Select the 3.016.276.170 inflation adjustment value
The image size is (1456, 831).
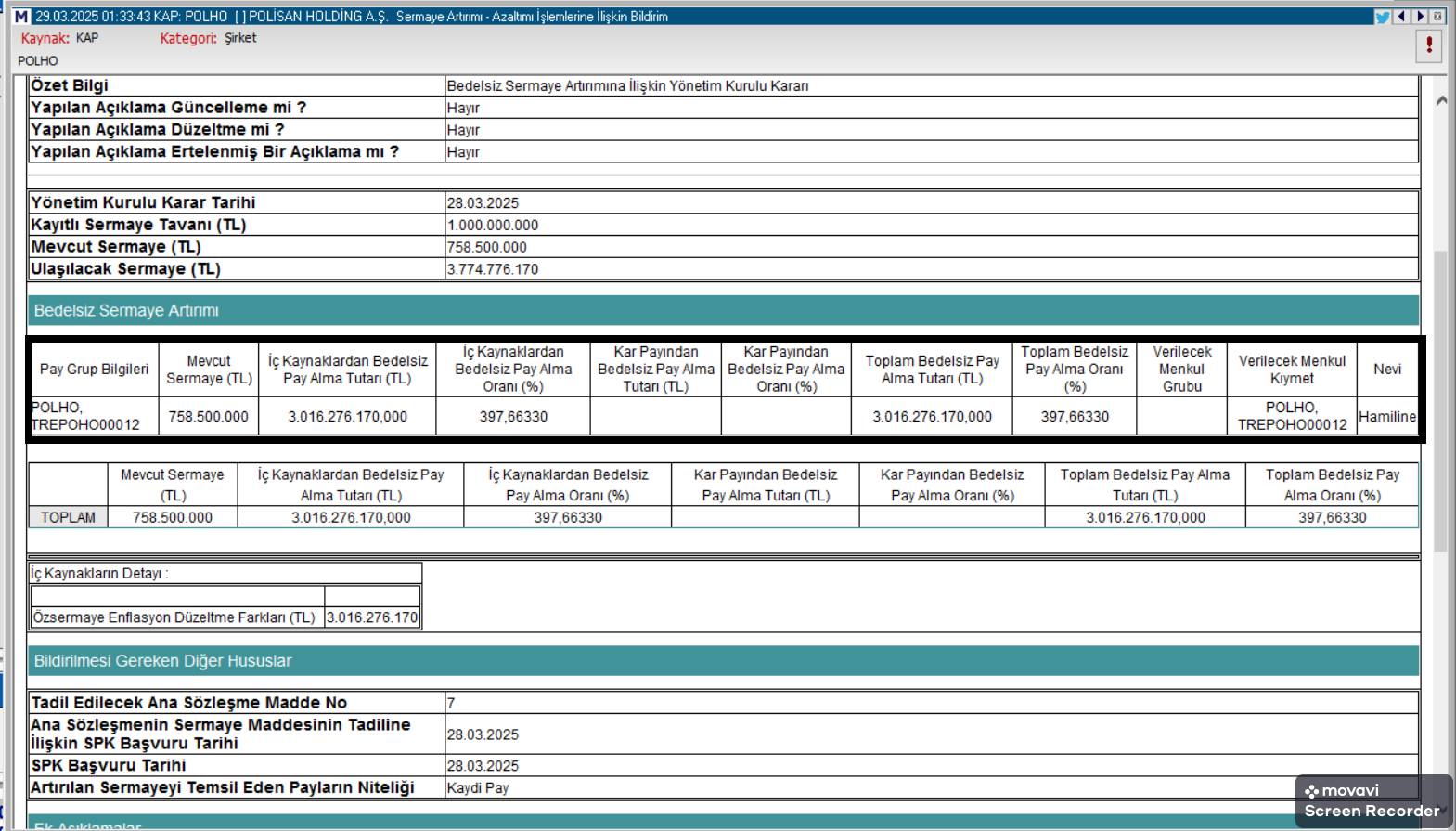372,617
